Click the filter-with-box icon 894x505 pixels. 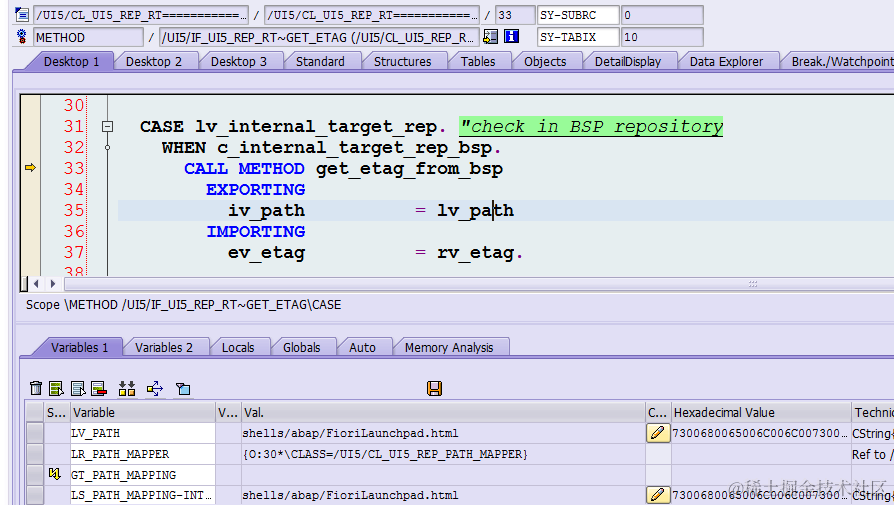[x=183, y=389]
